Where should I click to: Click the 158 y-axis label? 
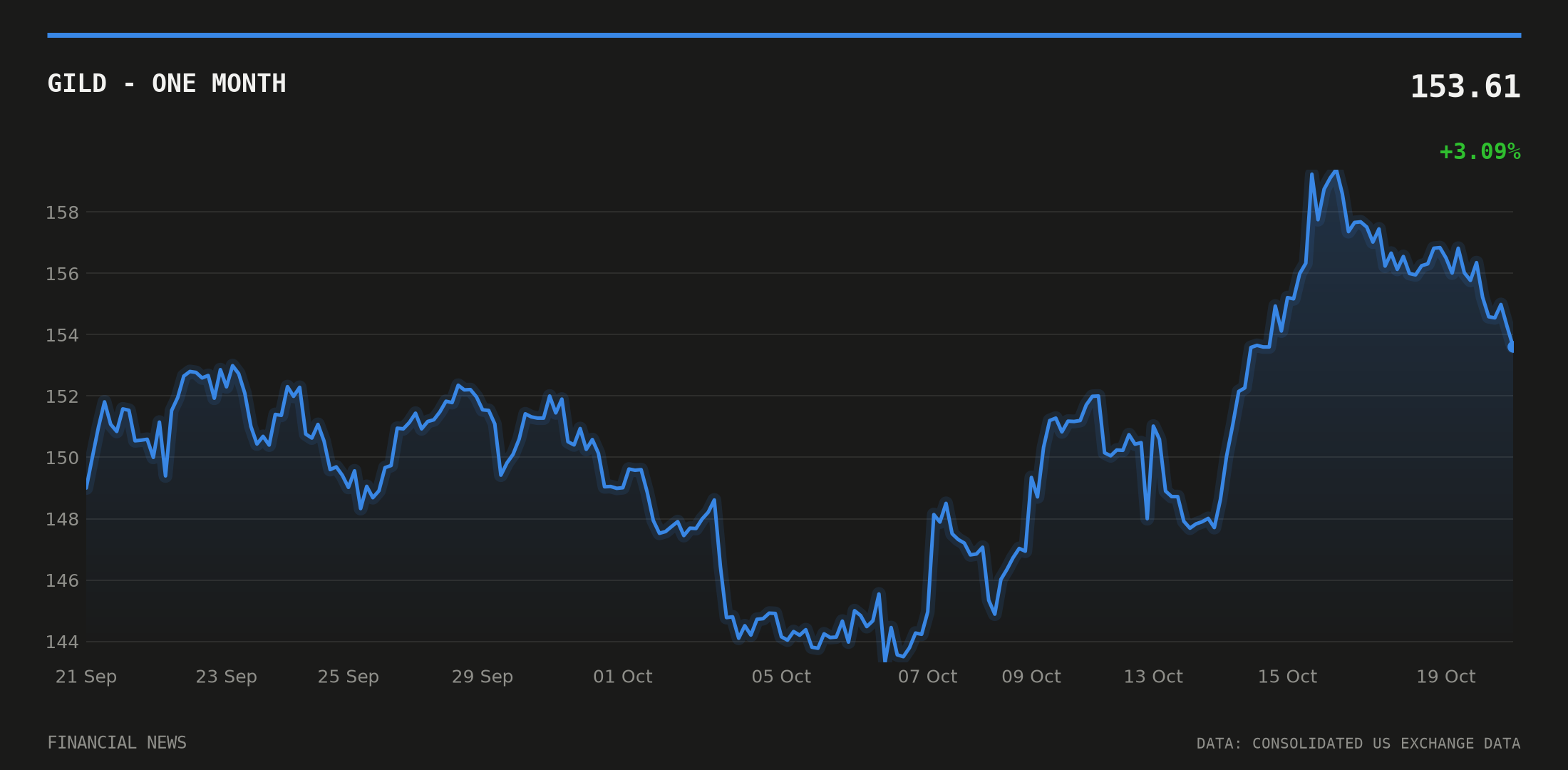pos(62,212)
